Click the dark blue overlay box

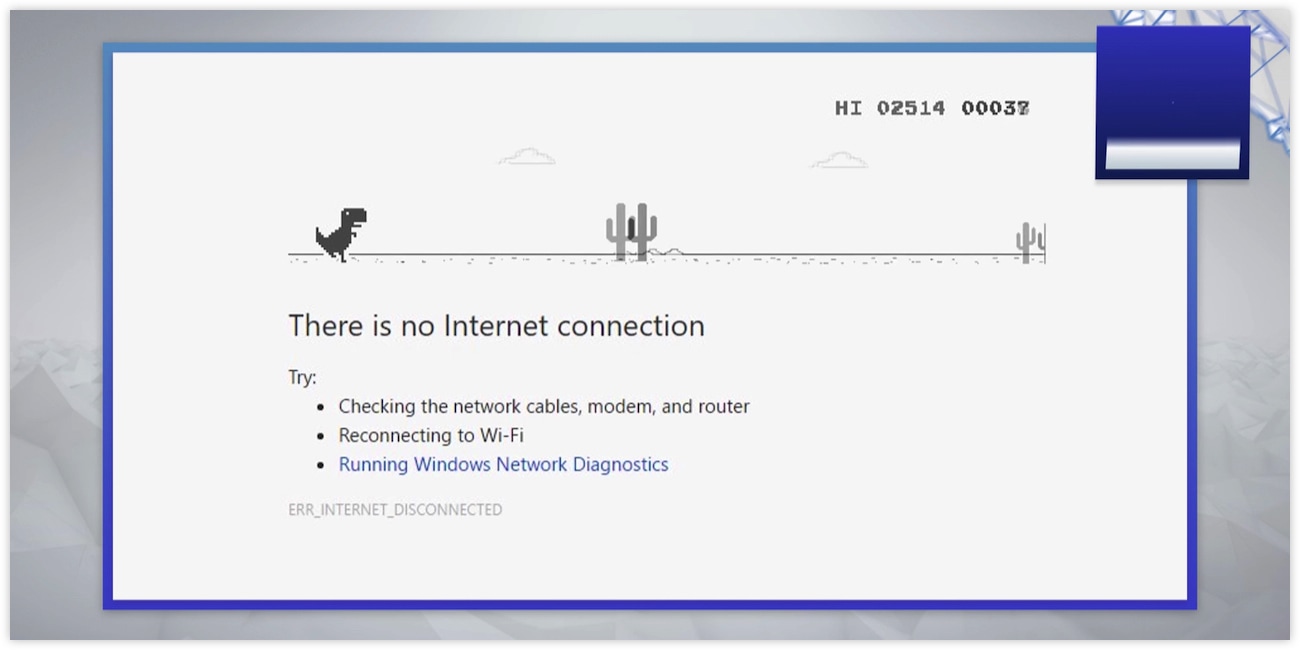[x=1173, y=103]
